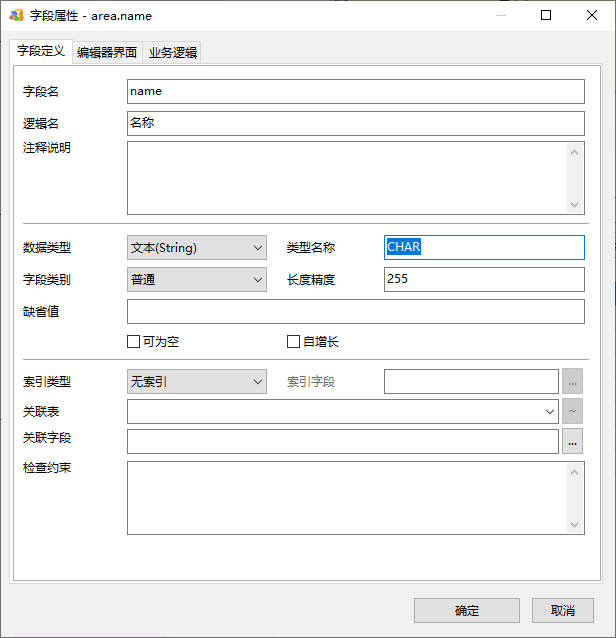Click the 字段名 input containing name
Image resolution: width=616 pixels, height=638 pixels.
coord(356,92)
